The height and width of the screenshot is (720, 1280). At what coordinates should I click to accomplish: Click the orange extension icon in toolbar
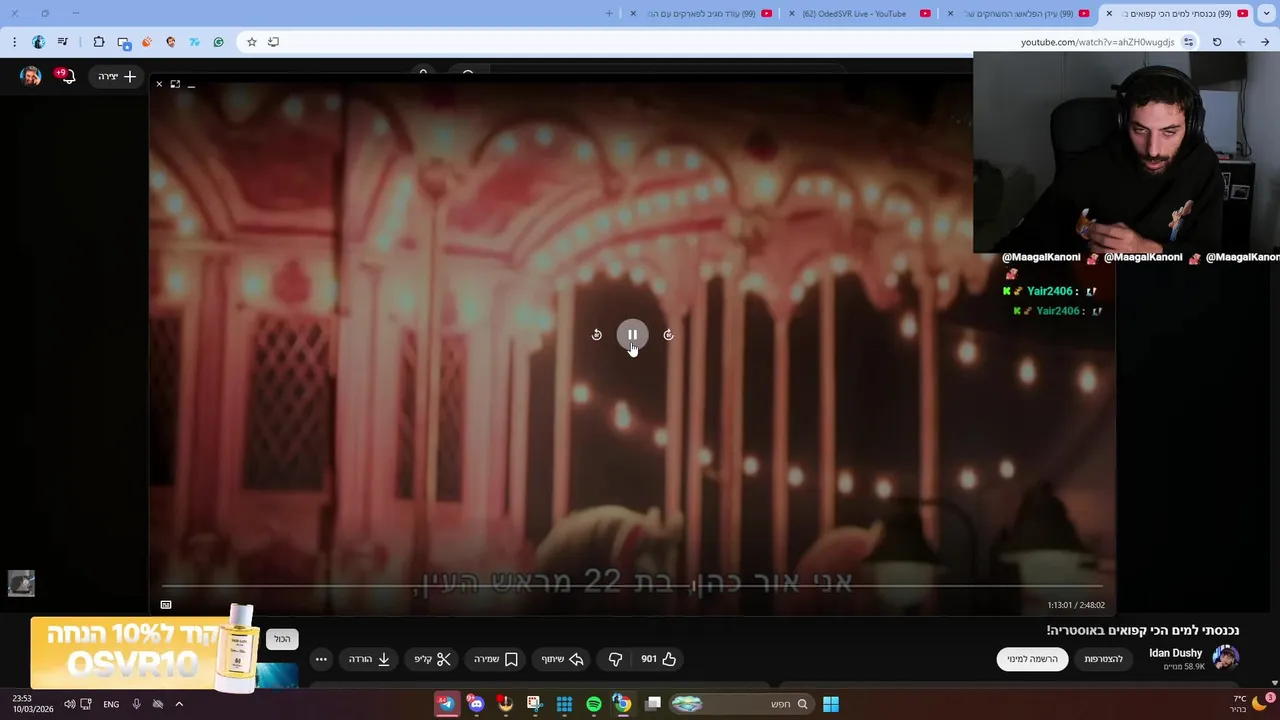coord(147,42)
